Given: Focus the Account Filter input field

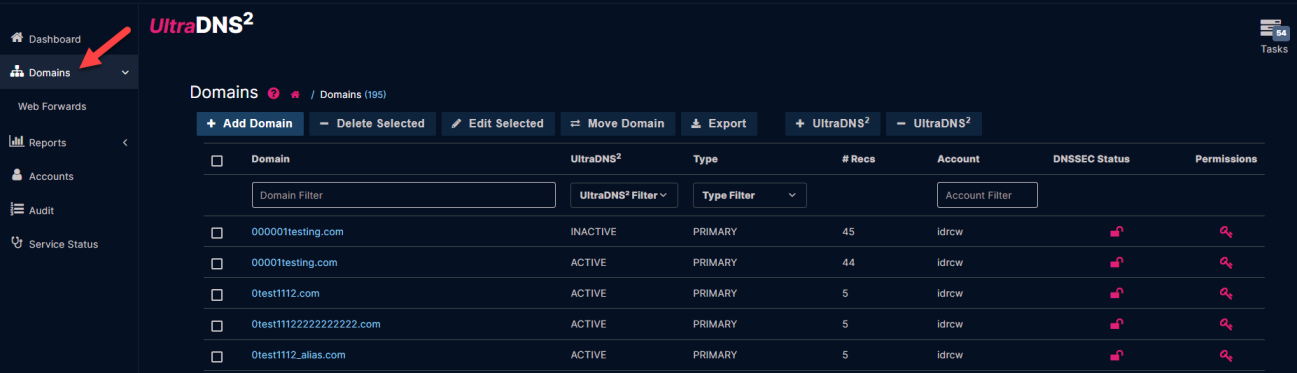Looking at the screenshot, I should coord(987,195).
